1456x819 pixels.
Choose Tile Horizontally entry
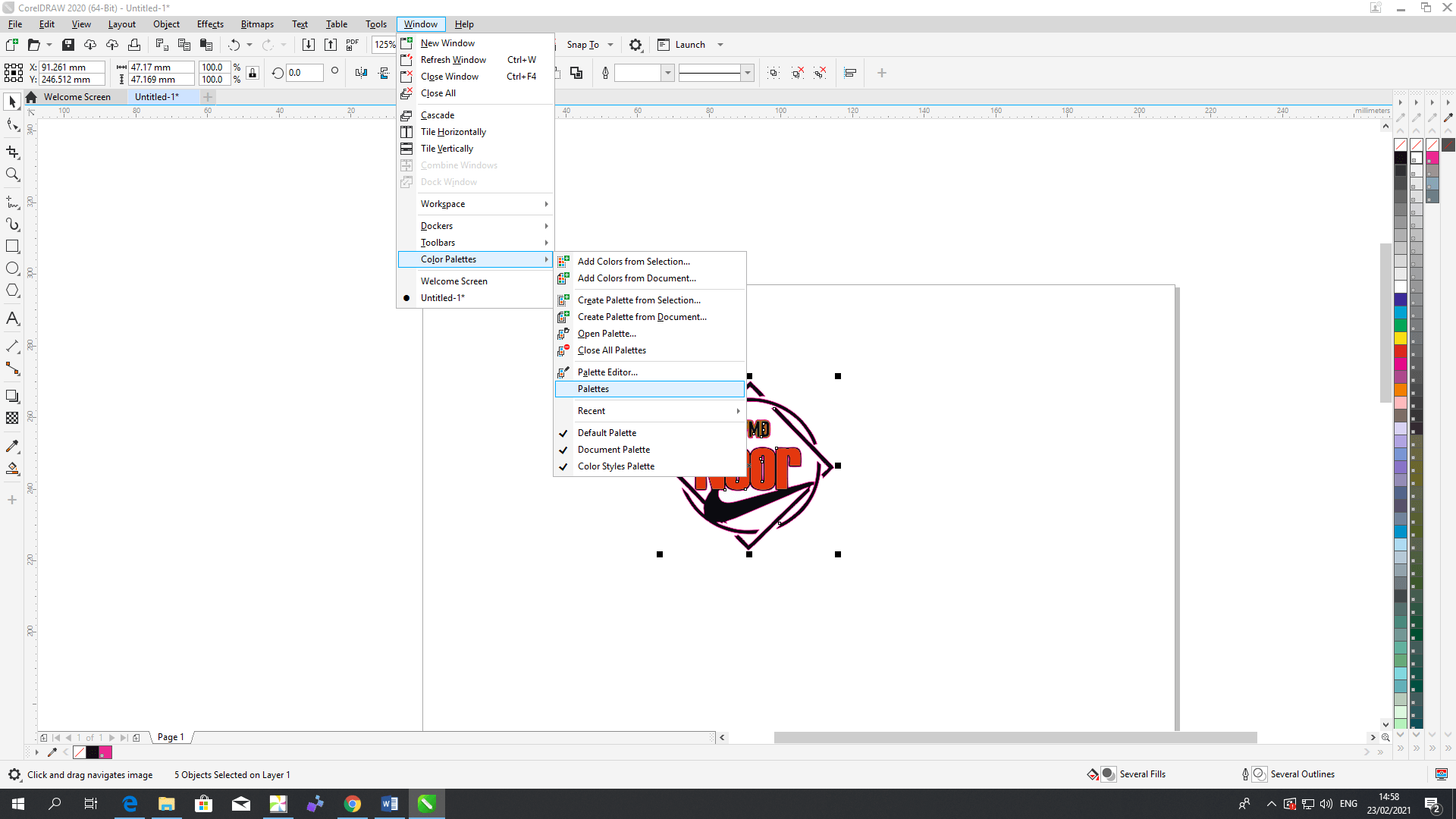tap(475, 132)
